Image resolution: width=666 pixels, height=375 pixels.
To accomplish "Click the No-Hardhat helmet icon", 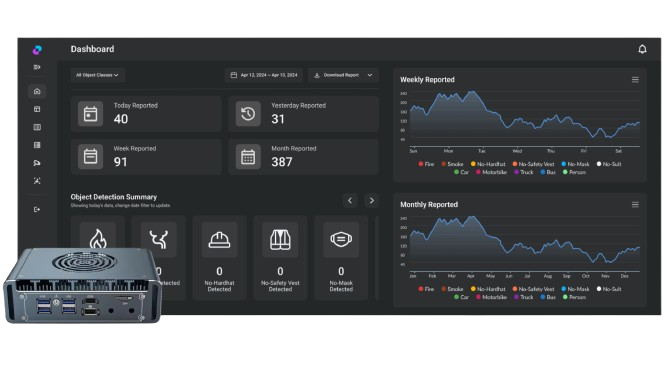I will click(x=219, y=239).
